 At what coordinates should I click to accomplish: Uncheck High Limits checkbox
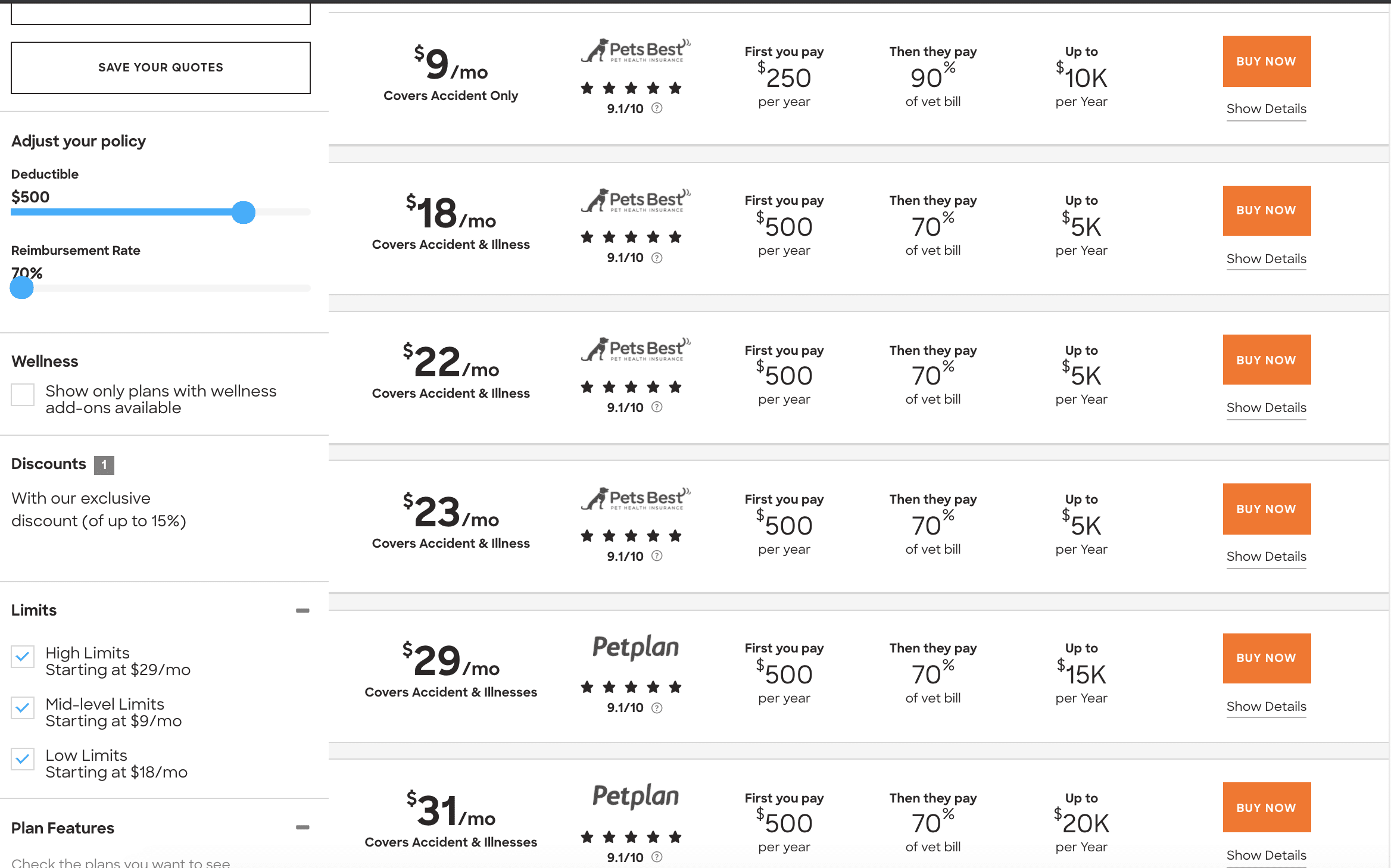coord(23,657)
